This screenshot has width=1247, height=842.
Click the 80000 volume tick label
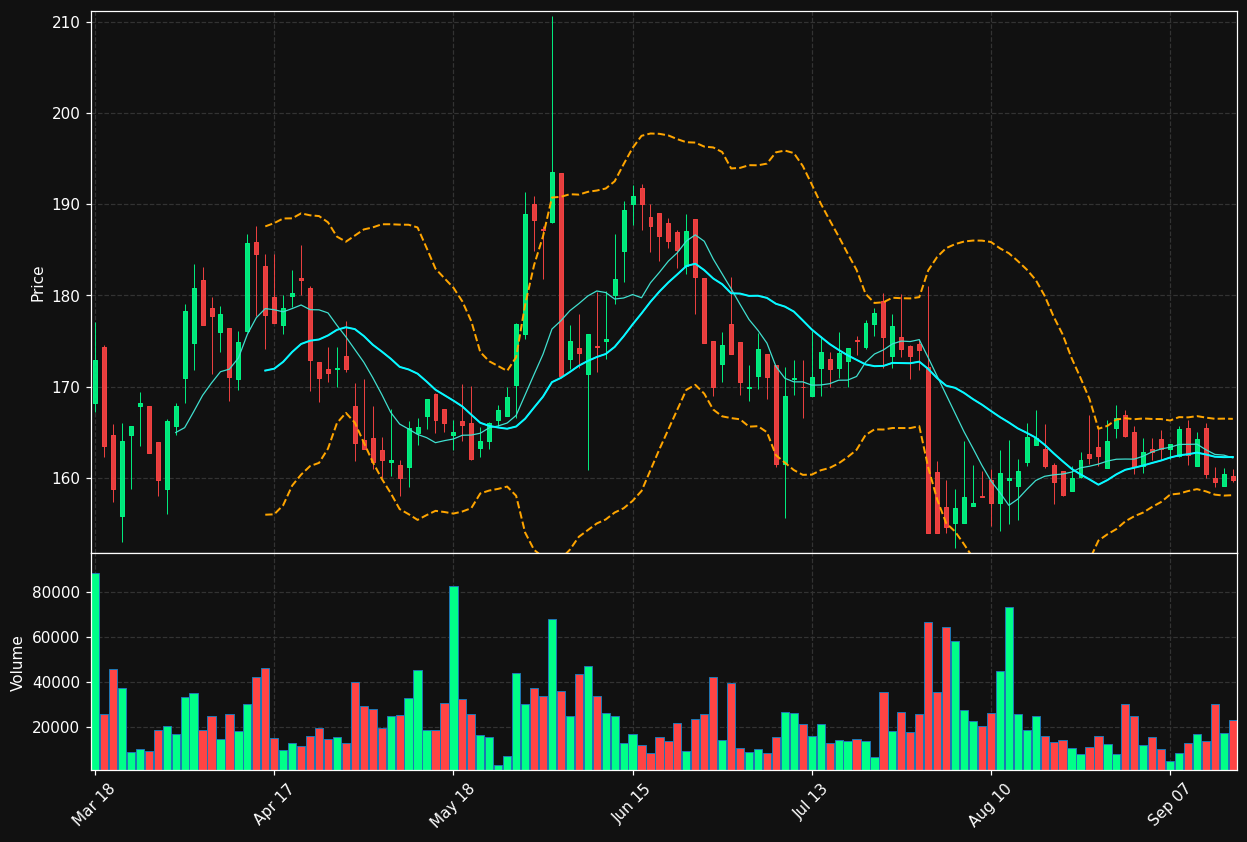[56, 592]
